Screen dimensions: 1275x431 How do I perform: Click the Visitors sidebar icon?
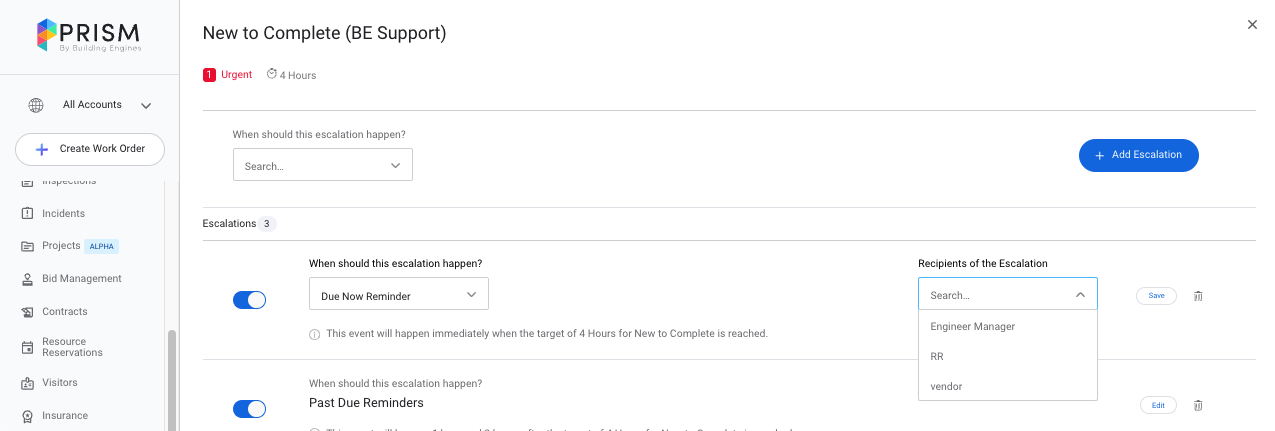pos(28,383)
